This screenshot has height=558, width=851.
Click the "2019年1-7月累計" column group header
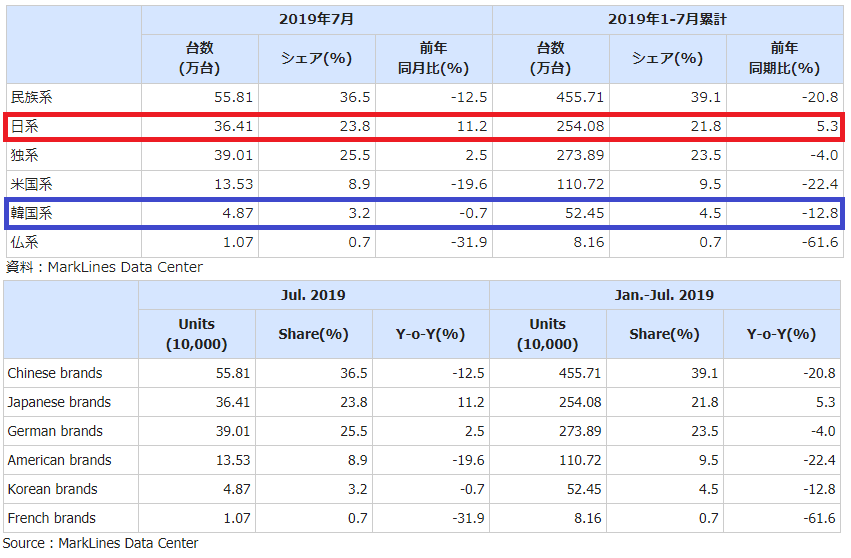[667, 19]
